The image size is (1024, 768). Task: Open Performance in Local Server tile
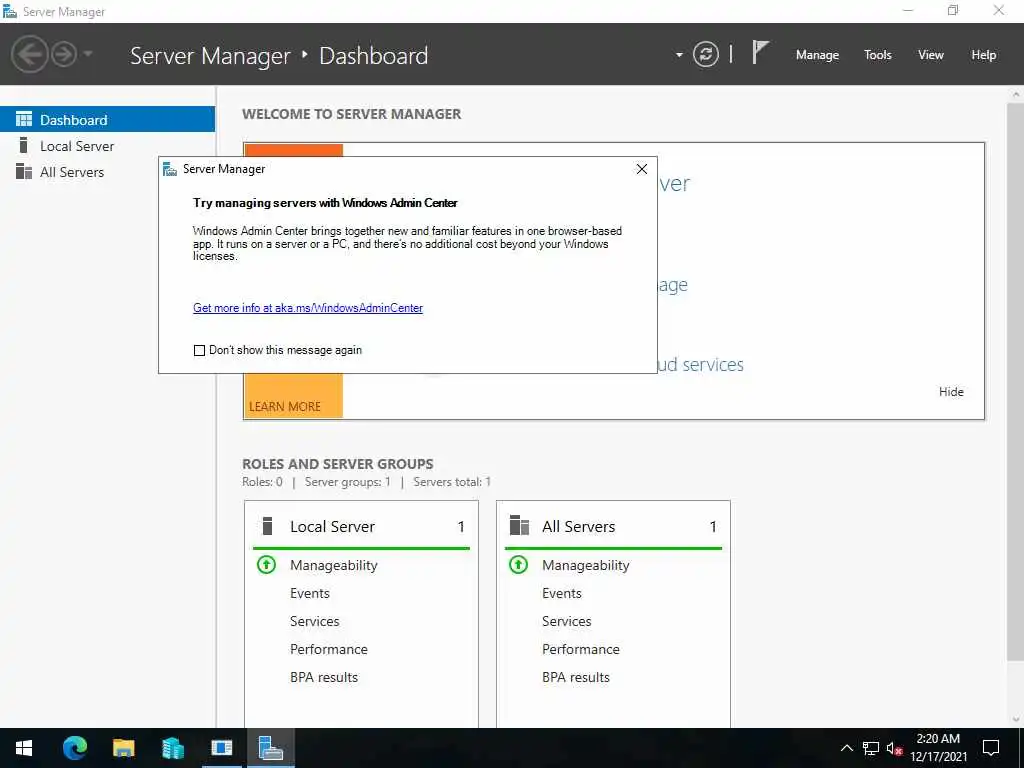(x=328, y=649)
